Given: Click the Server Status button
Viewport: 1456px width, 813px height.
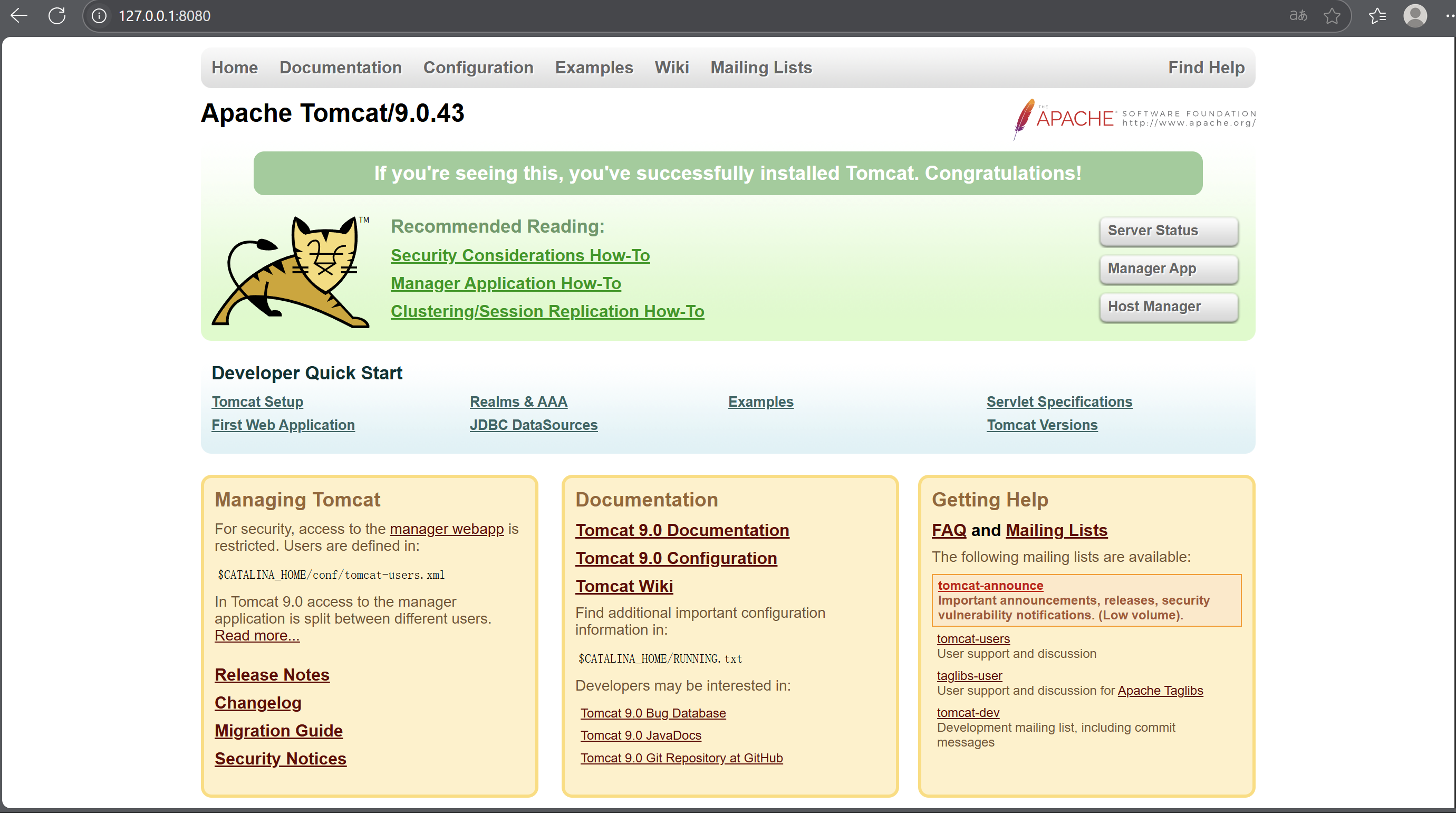Looking at the screenshot, I should pos(1168,231).
